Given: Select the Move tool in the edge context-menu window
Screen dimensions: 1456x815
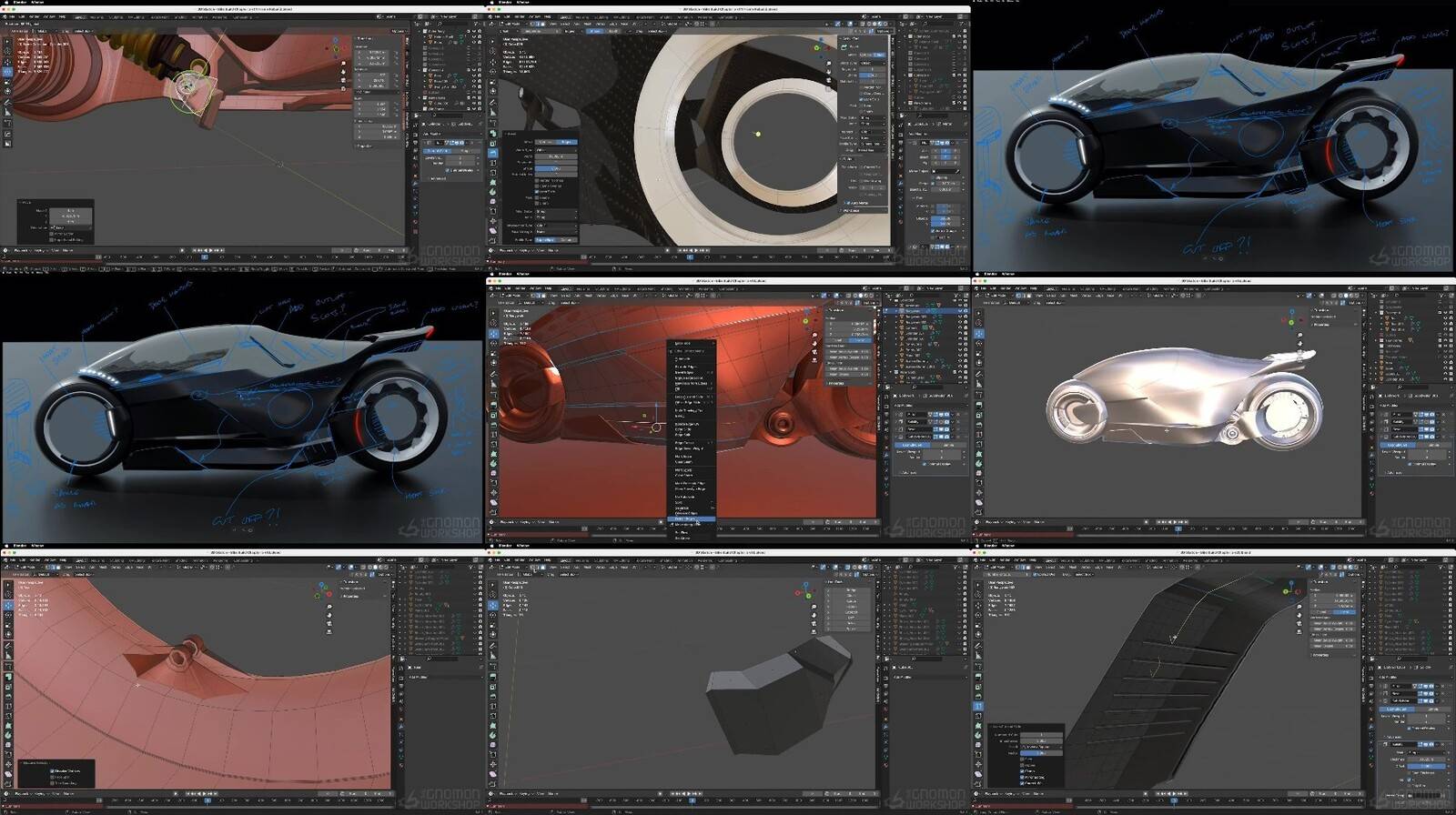Looking at the screenshot, I should [x=493, y=334].
